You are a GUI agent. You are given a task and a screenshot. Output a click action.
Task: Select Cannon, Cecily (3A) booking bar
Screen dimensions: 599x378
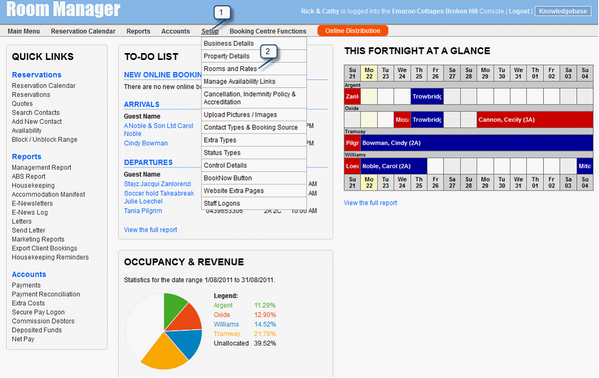click(535, 120)
